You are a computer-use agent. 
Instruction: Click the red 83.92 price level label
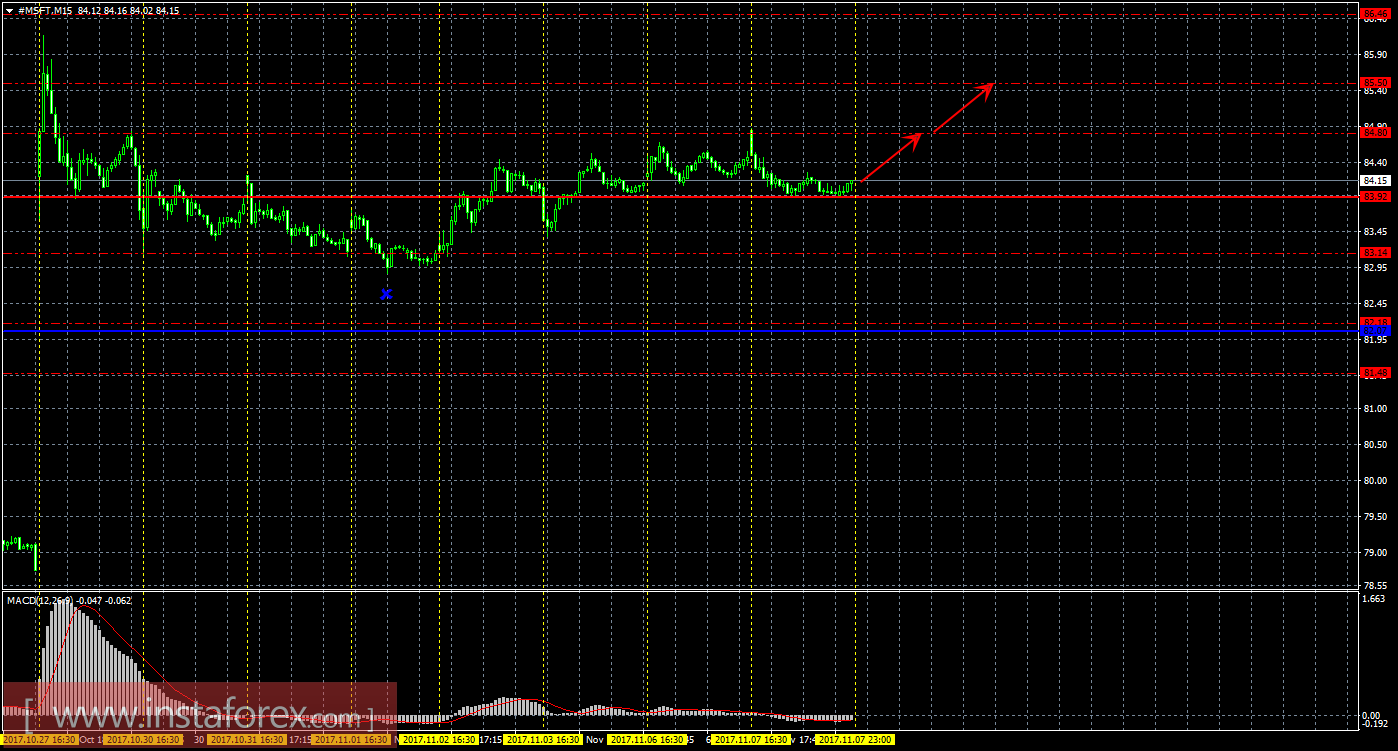(1376, 197)
